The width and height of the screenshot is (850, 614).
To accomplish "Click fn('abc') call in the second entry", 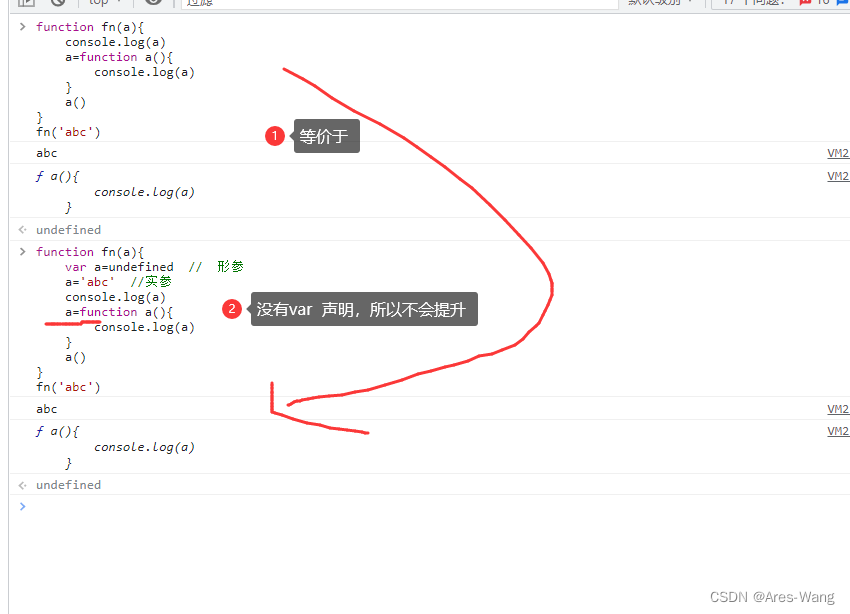I will click(68, 387).
